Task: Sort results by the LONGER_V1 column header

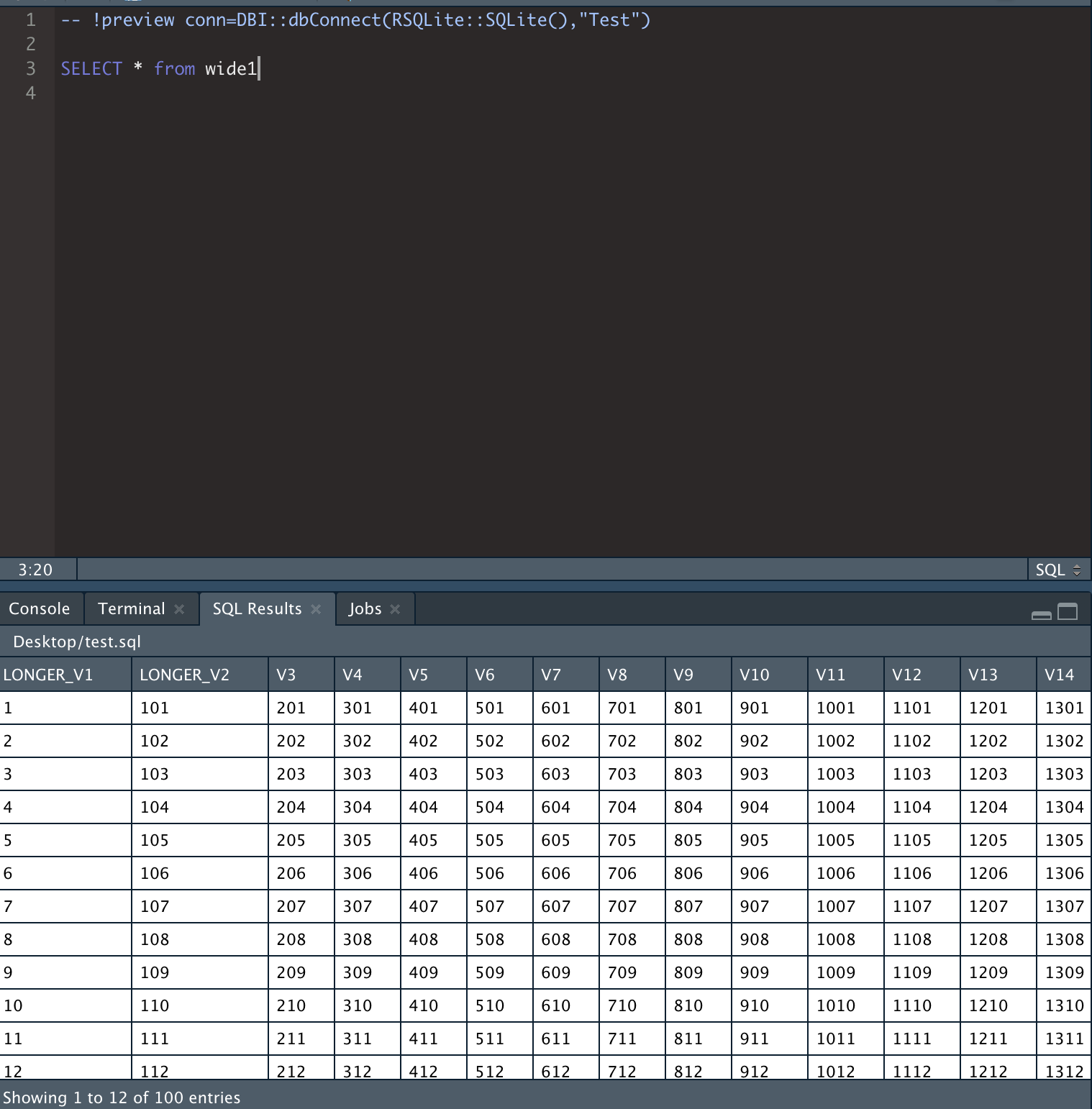Action: [x=48, y=675]
